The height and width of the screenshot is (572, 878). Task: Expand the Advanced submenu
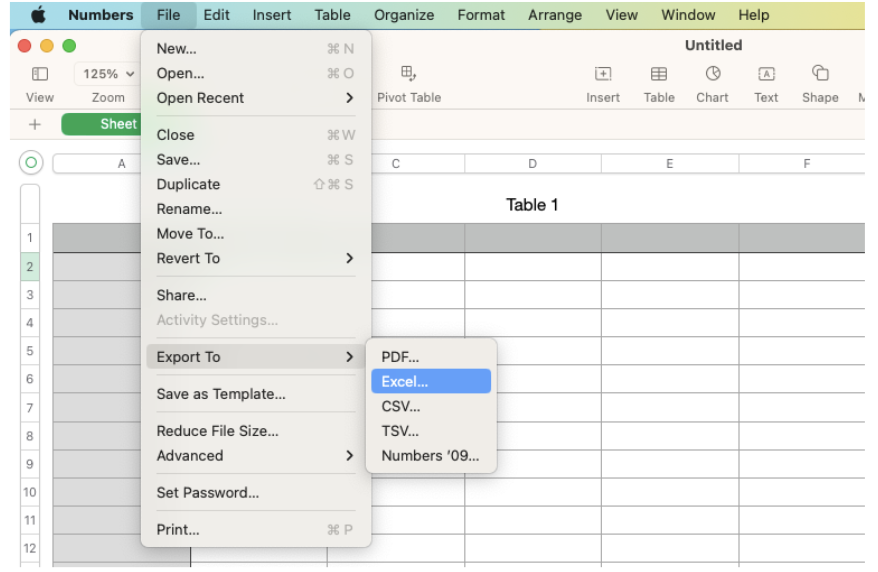click(x=256, y=456)
